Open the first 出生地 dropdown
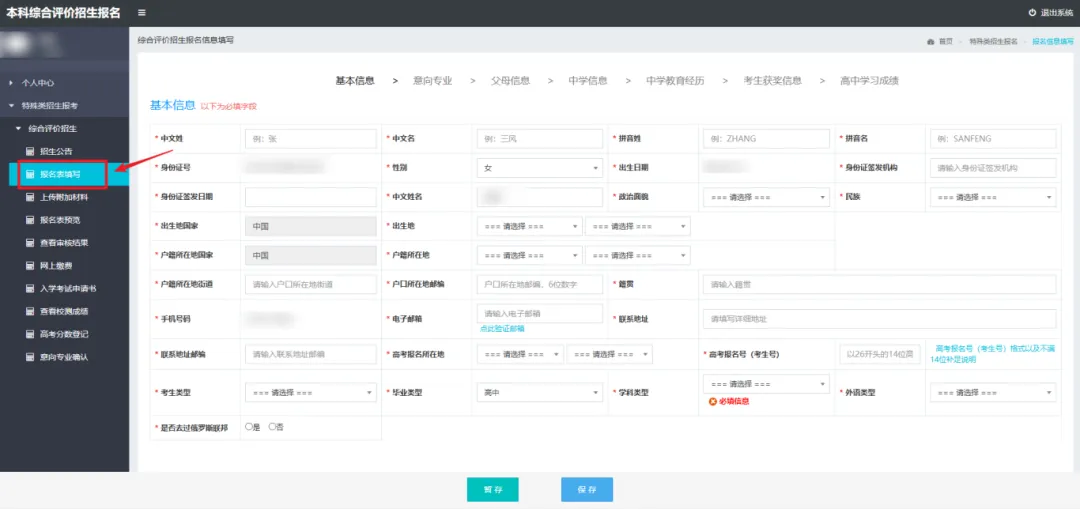Viewport: 1080px width, 509px height. (530, 226)
